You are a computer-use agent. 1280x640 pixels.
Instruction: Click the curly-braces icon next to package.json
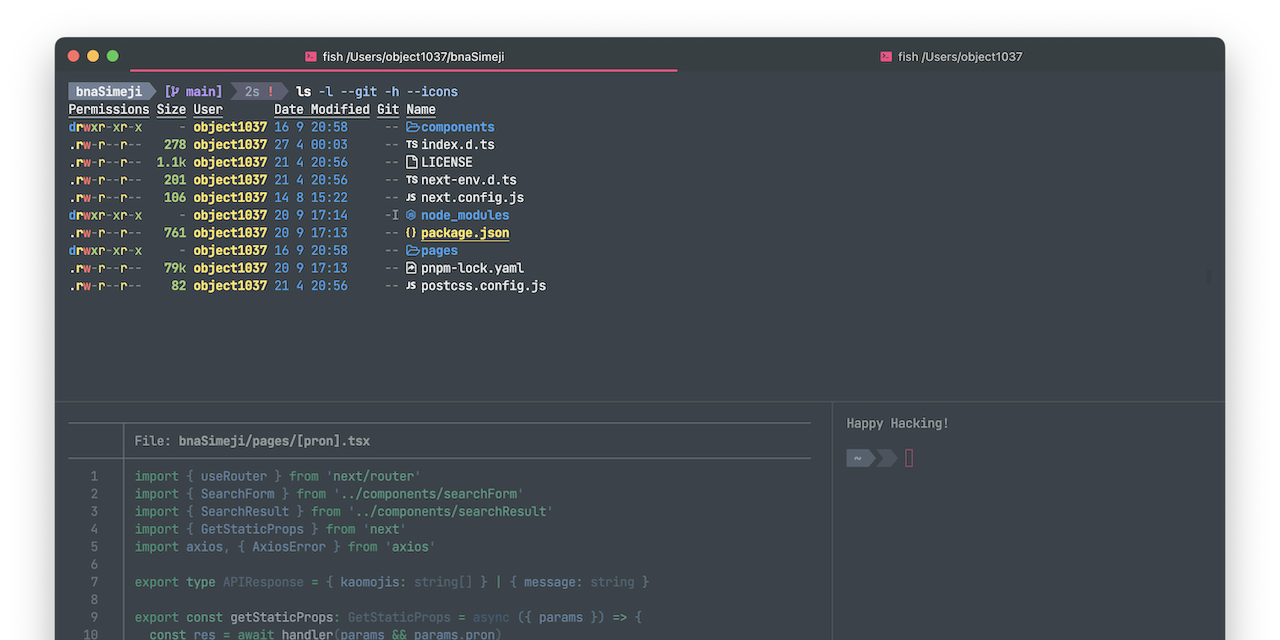click(x=409, y=233)
